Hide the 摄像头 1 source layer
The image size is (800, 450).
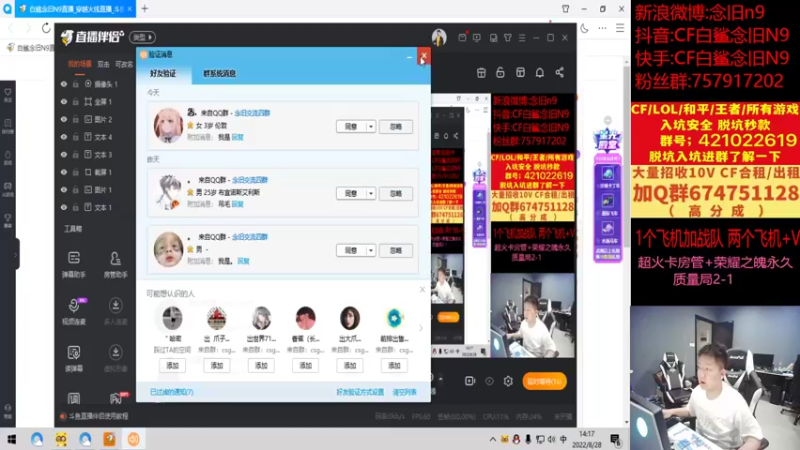coord(64,84)
